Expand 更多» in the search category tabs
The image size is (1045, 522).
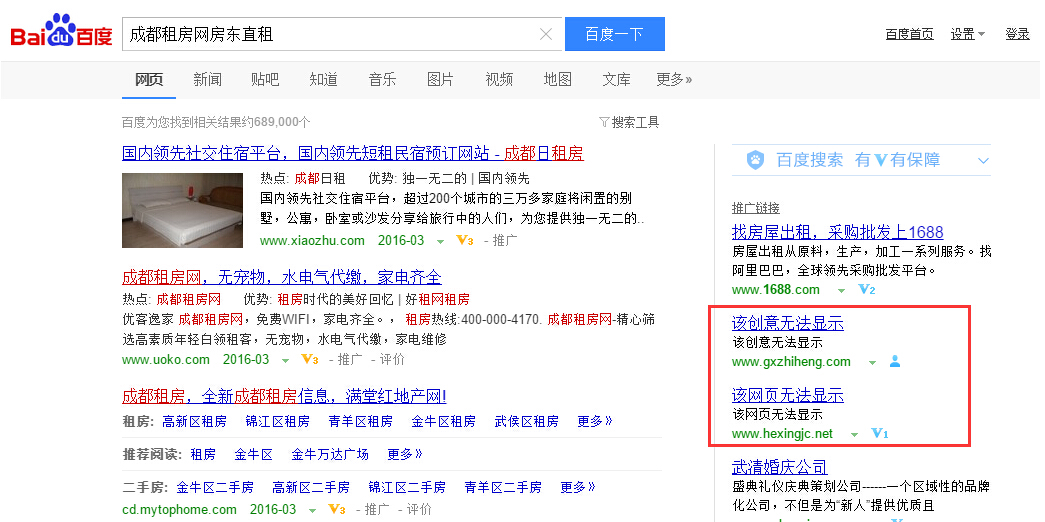(x=674, y=79)
